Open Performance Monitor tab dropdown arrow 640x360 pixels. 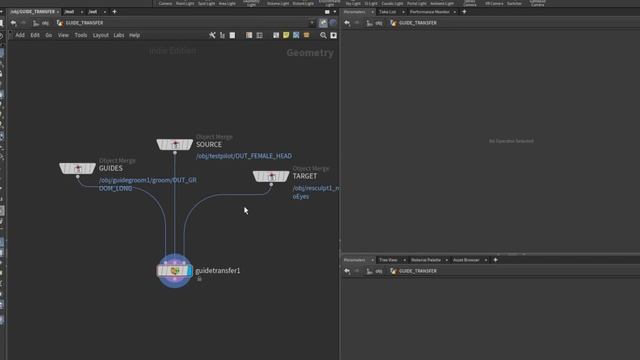tap(455, 12)
